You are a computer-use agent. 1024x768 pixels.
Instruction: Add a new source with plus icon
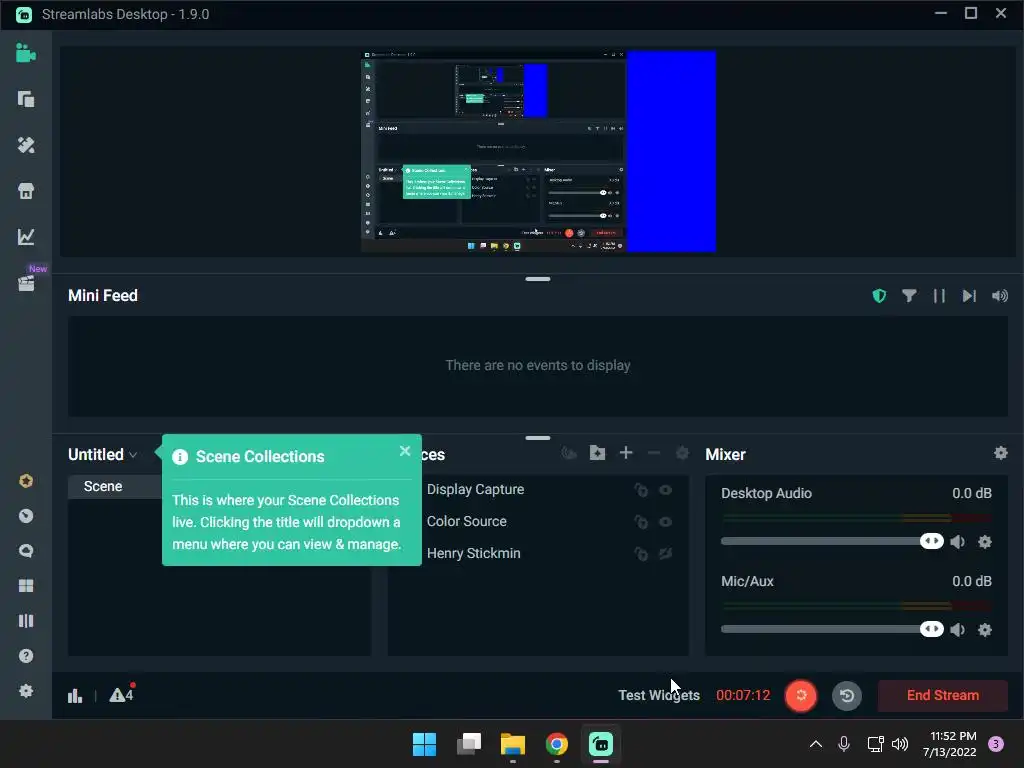tap(626, 453)
